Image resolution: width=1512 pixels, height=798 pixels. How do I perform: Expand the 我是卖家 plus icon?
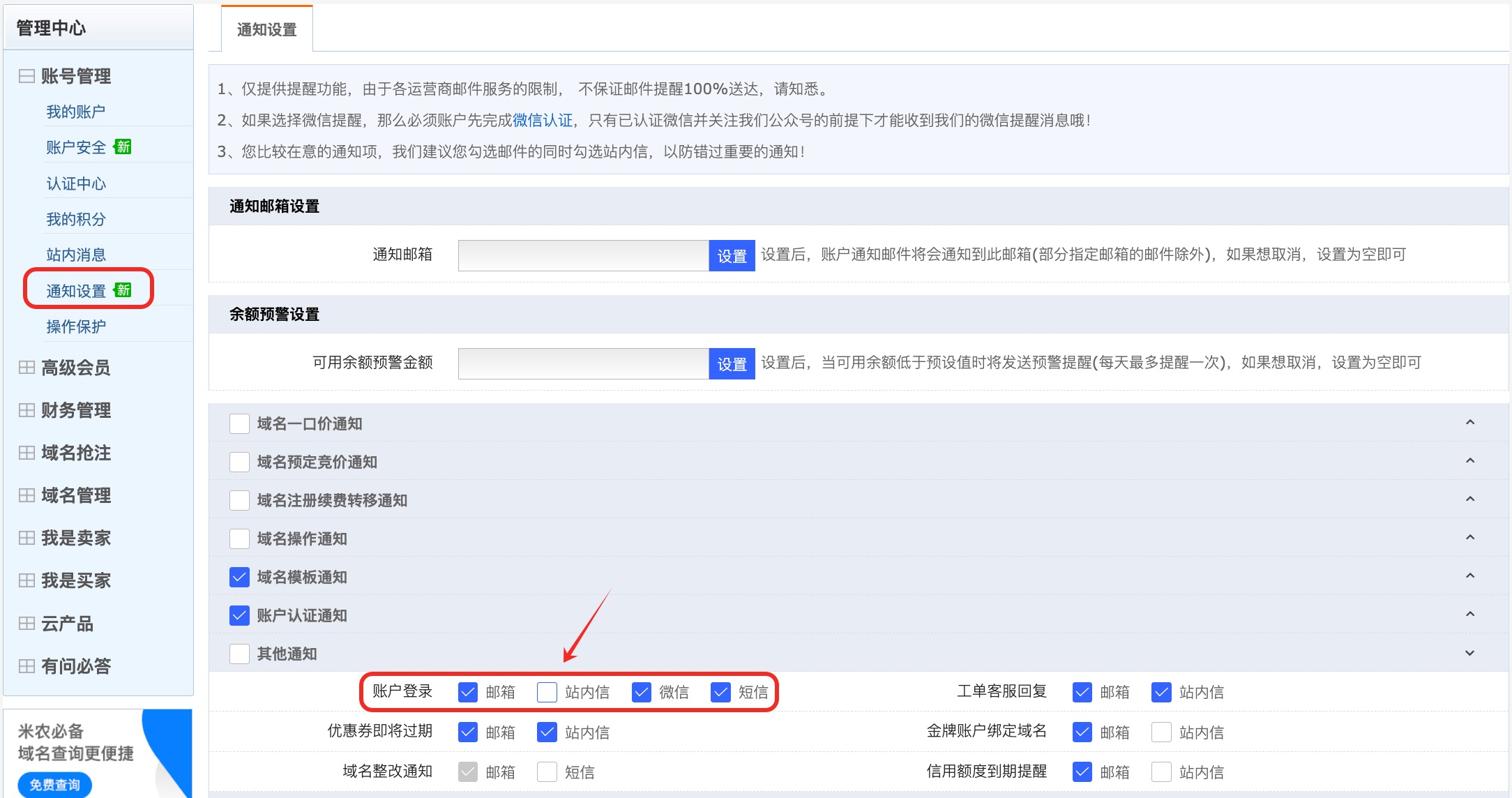point(27,538)
